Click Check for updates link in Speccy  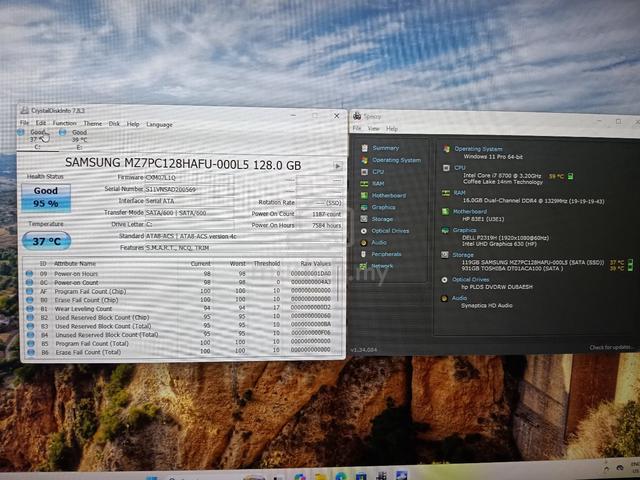[611, 347]
